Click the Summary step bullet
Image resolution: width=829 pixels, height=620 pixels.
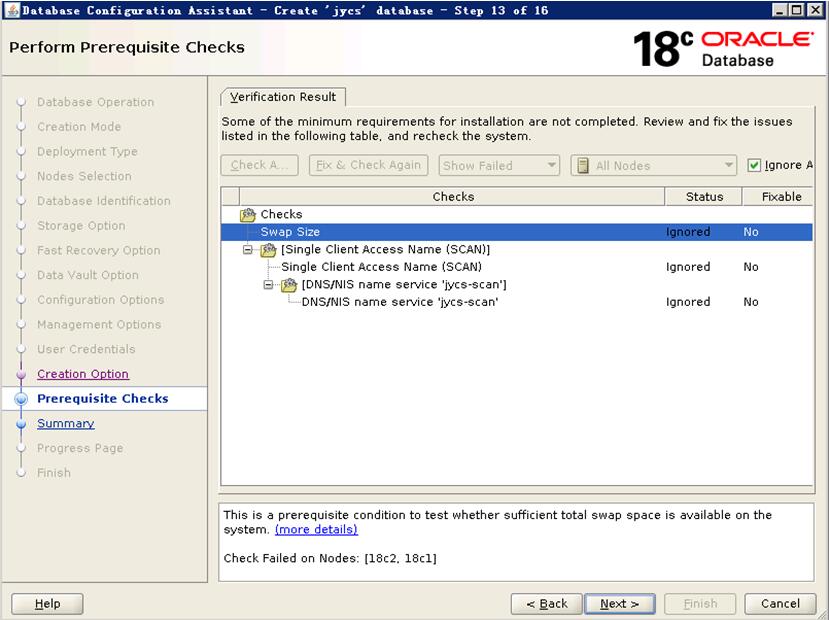[21, 424]
